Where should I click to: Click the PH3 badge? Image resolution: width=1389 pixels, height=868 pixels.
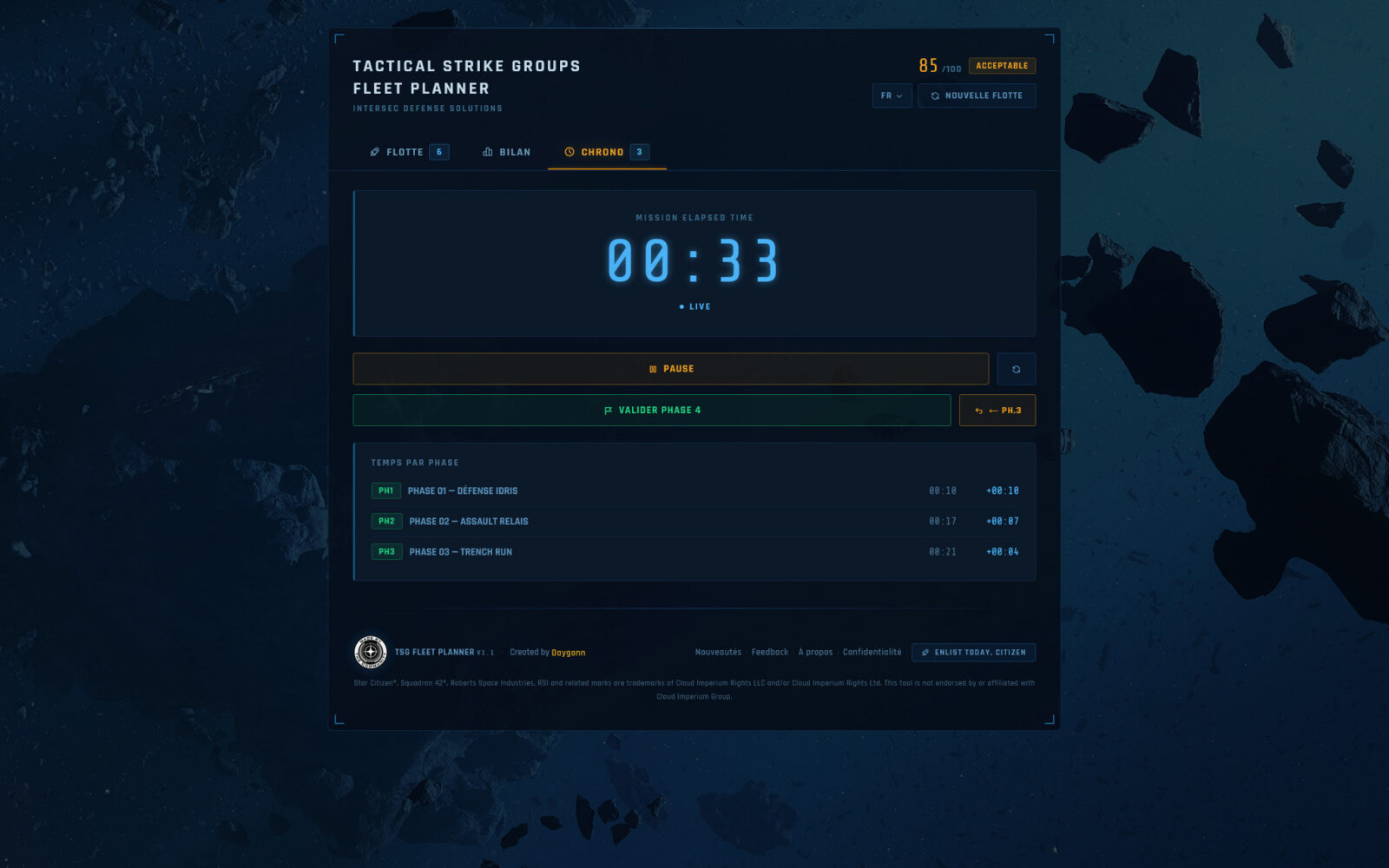point(386,551)
